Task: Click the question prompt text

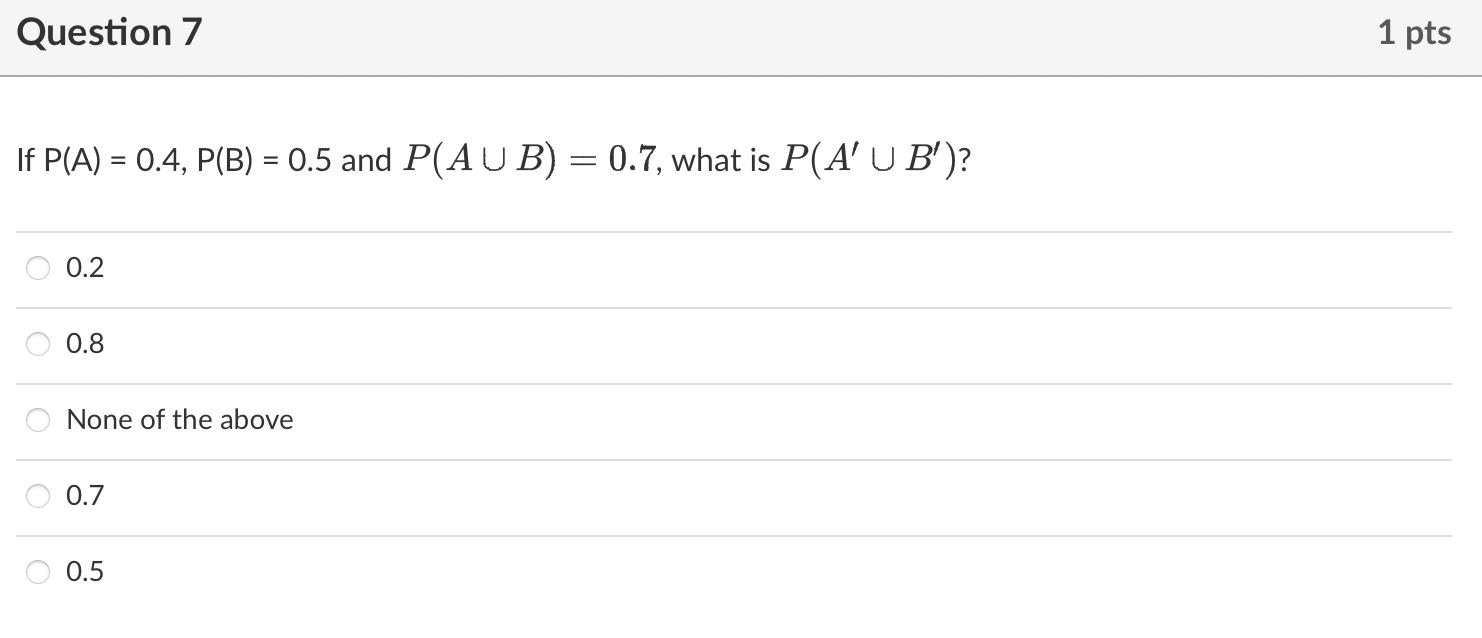Action: pos(490,158)
